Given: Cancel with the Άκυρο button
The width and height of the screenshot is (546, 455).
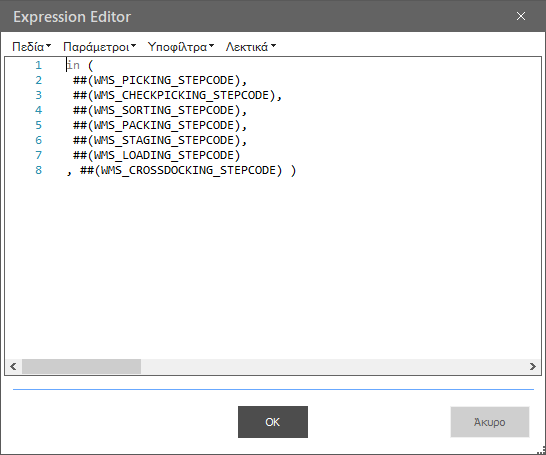Looking at the screenshot, I should tap(490, 422).
